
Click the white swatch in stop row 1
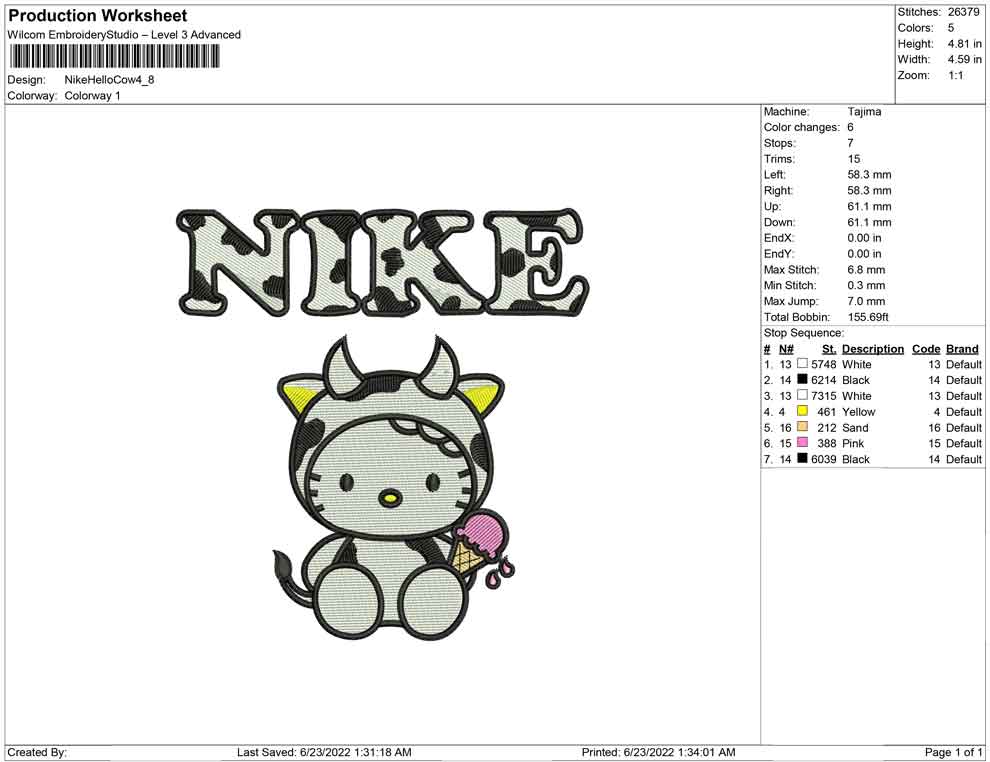click(802, 364)
